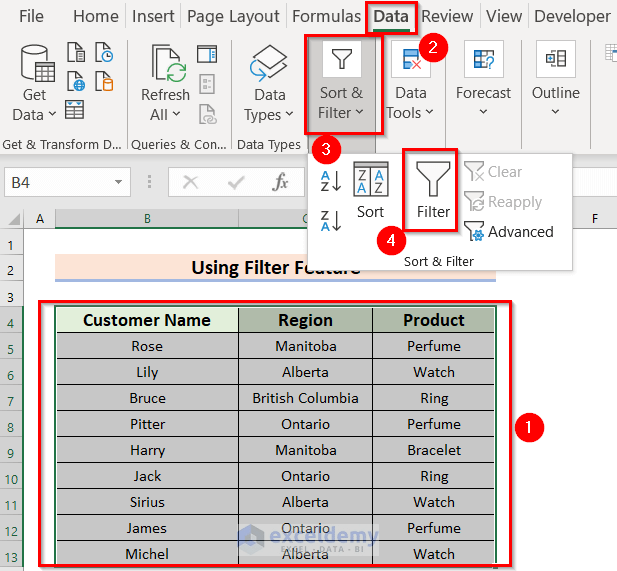Image resolution: width=617 pixels, height=571 pixels.
Task: Switch to Home tab
Action: coord(96,17)
